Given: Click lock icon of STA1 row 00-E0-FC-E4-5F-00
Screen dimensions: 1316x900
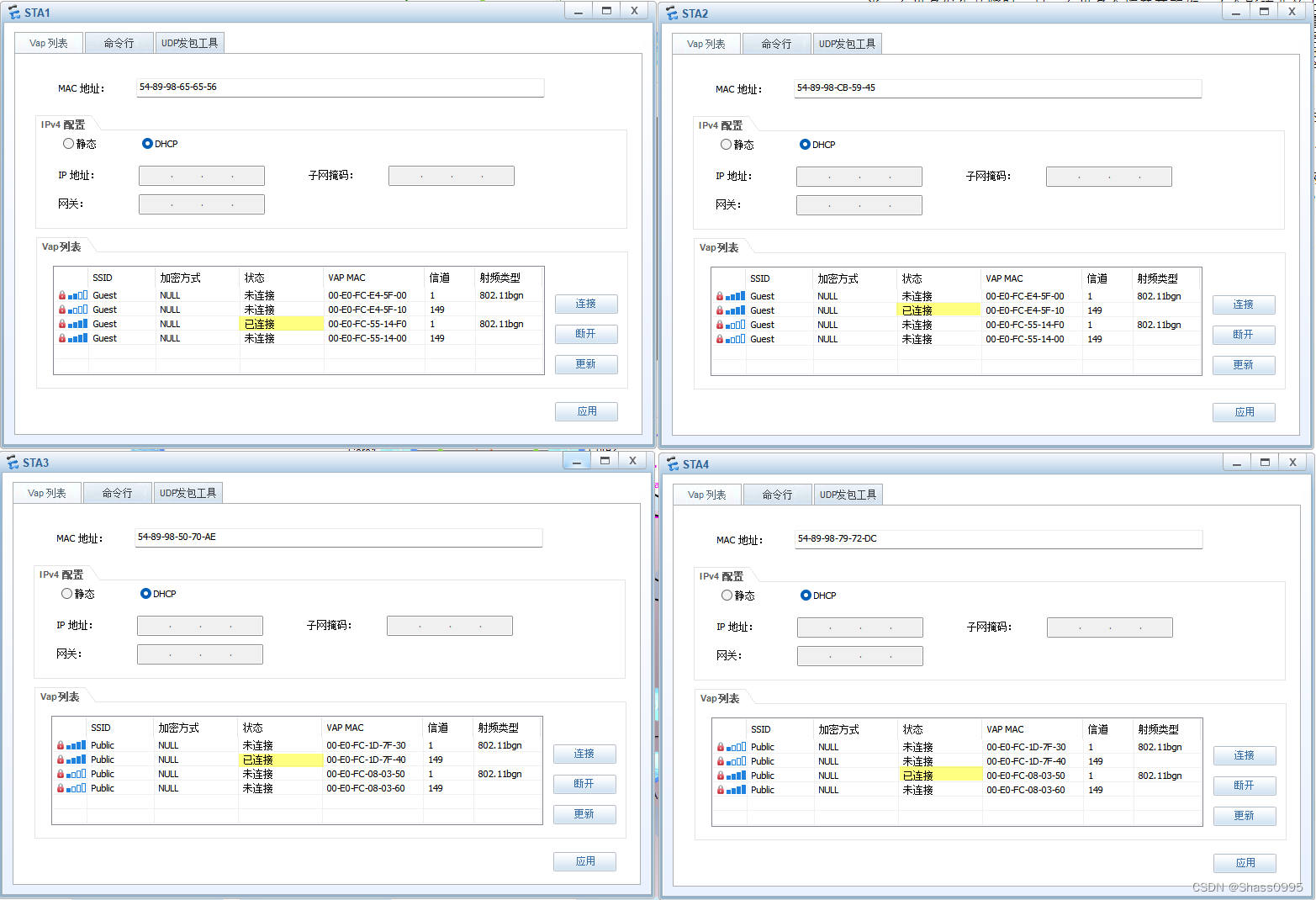Looking at the screenshot, I should [x=61, y=295].
